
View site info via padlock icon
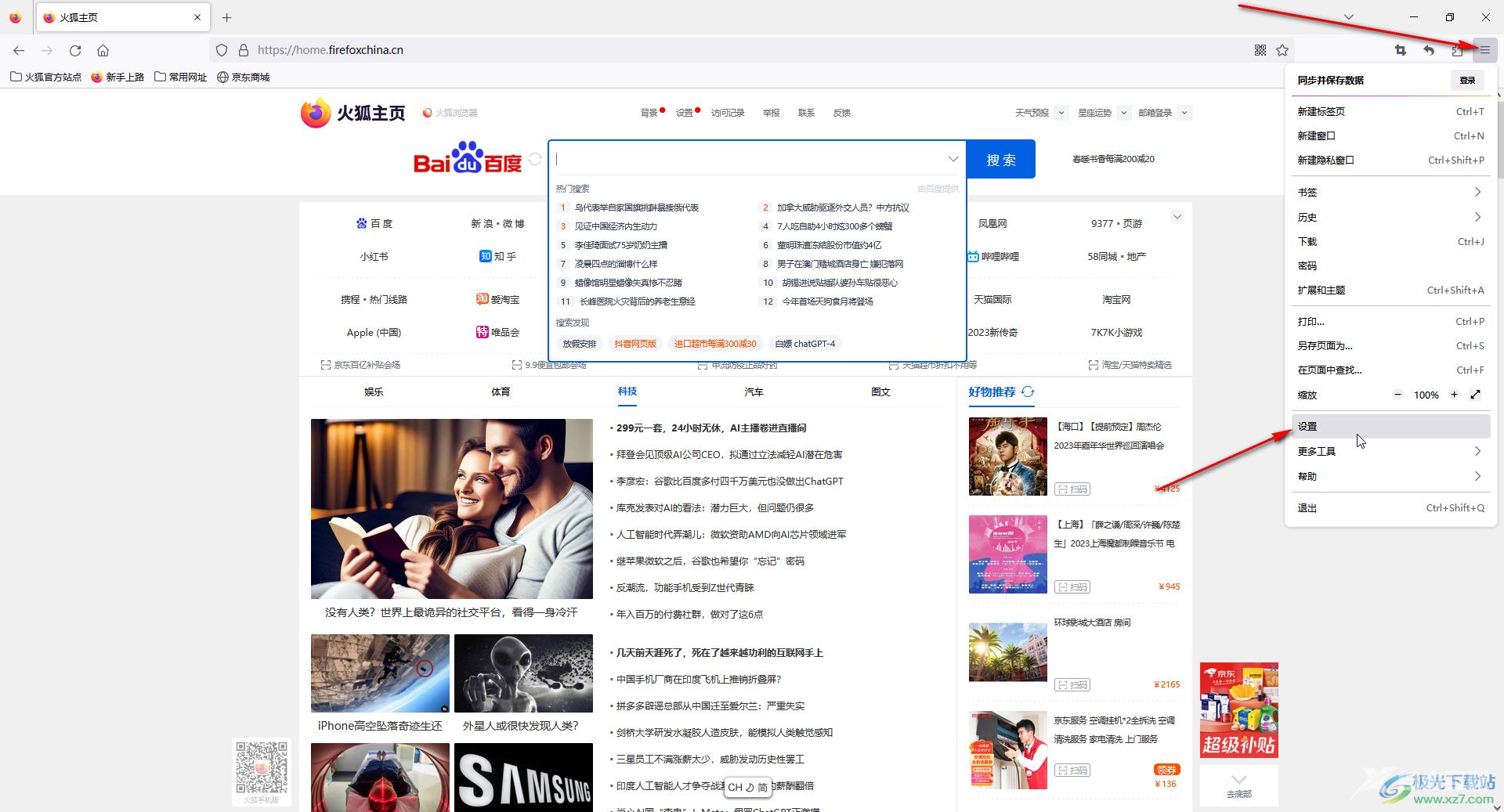coord(244,50)
